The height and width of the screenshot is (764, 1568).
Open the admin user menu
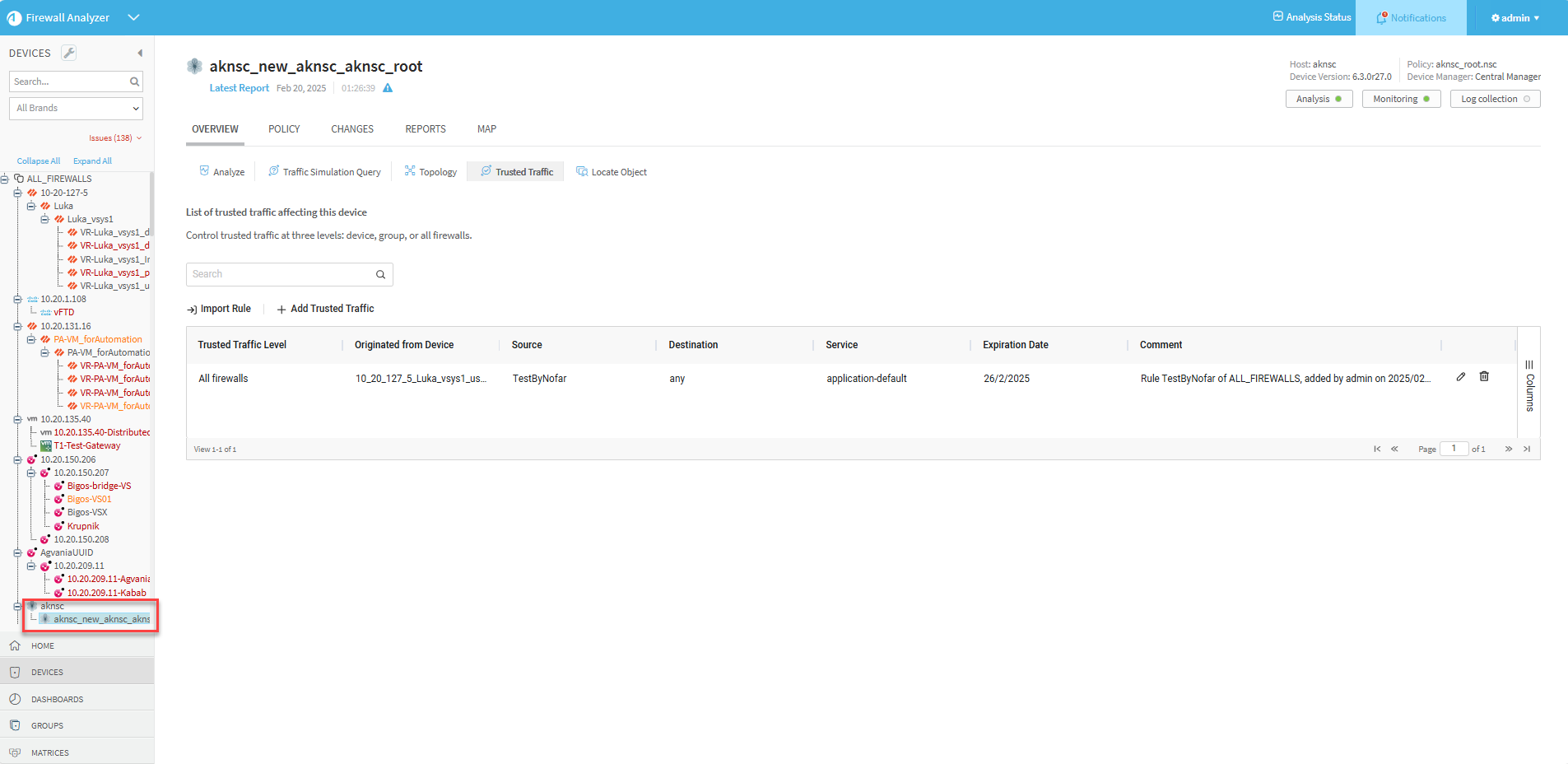coord(1514,17)
